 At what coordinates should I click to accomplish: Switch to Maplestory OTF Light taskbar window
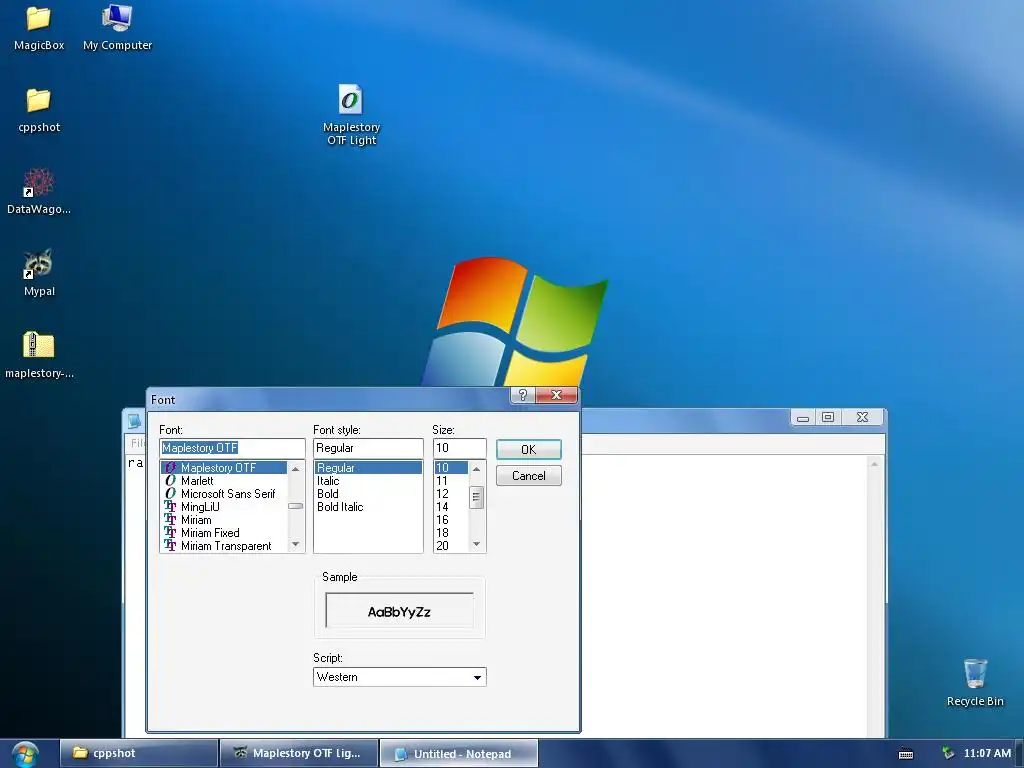pos(299,753)
